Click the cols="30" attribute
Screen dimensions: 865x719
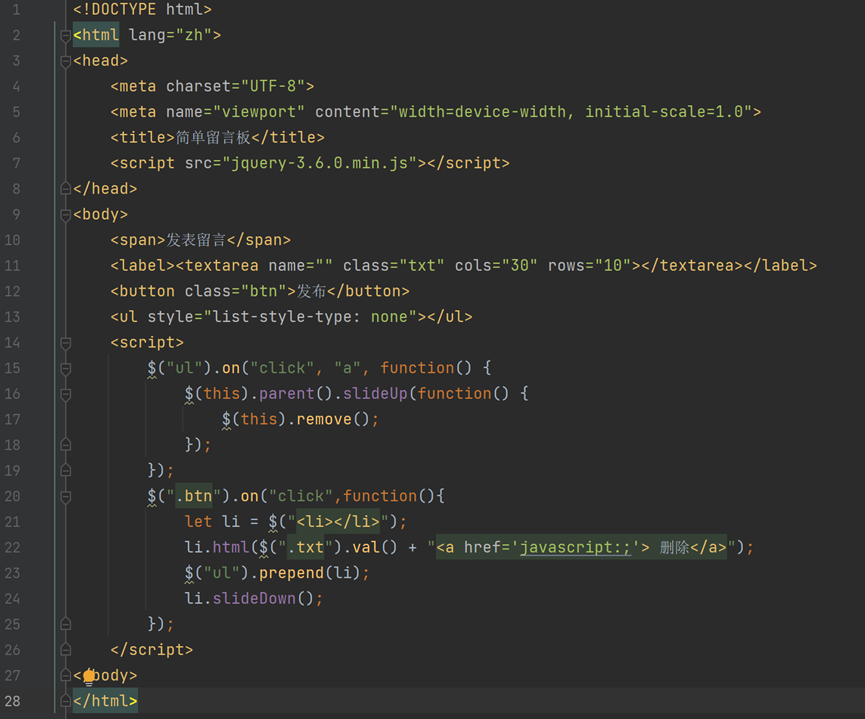(x=496, y=265)
